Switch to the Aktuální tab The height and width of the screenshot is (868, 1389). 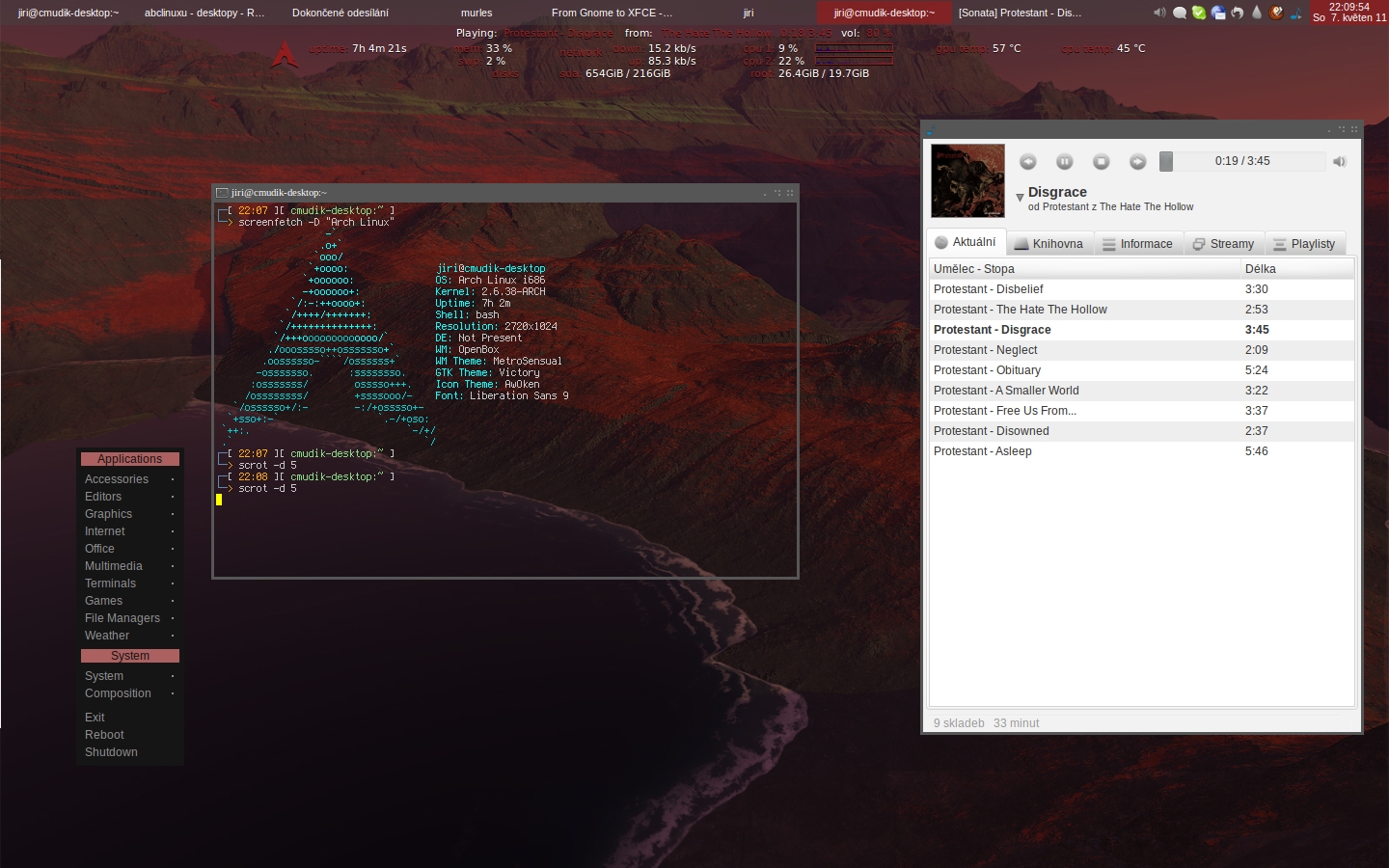[966, 242]
